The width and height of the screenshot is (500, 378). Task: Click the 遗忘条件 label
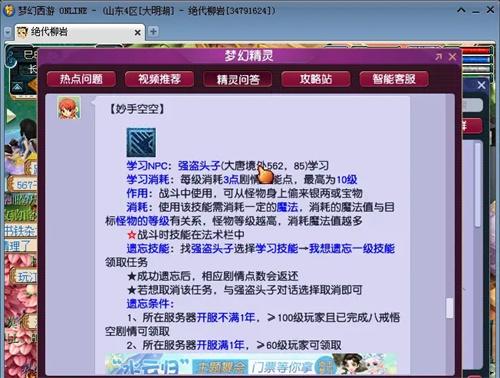150,304
